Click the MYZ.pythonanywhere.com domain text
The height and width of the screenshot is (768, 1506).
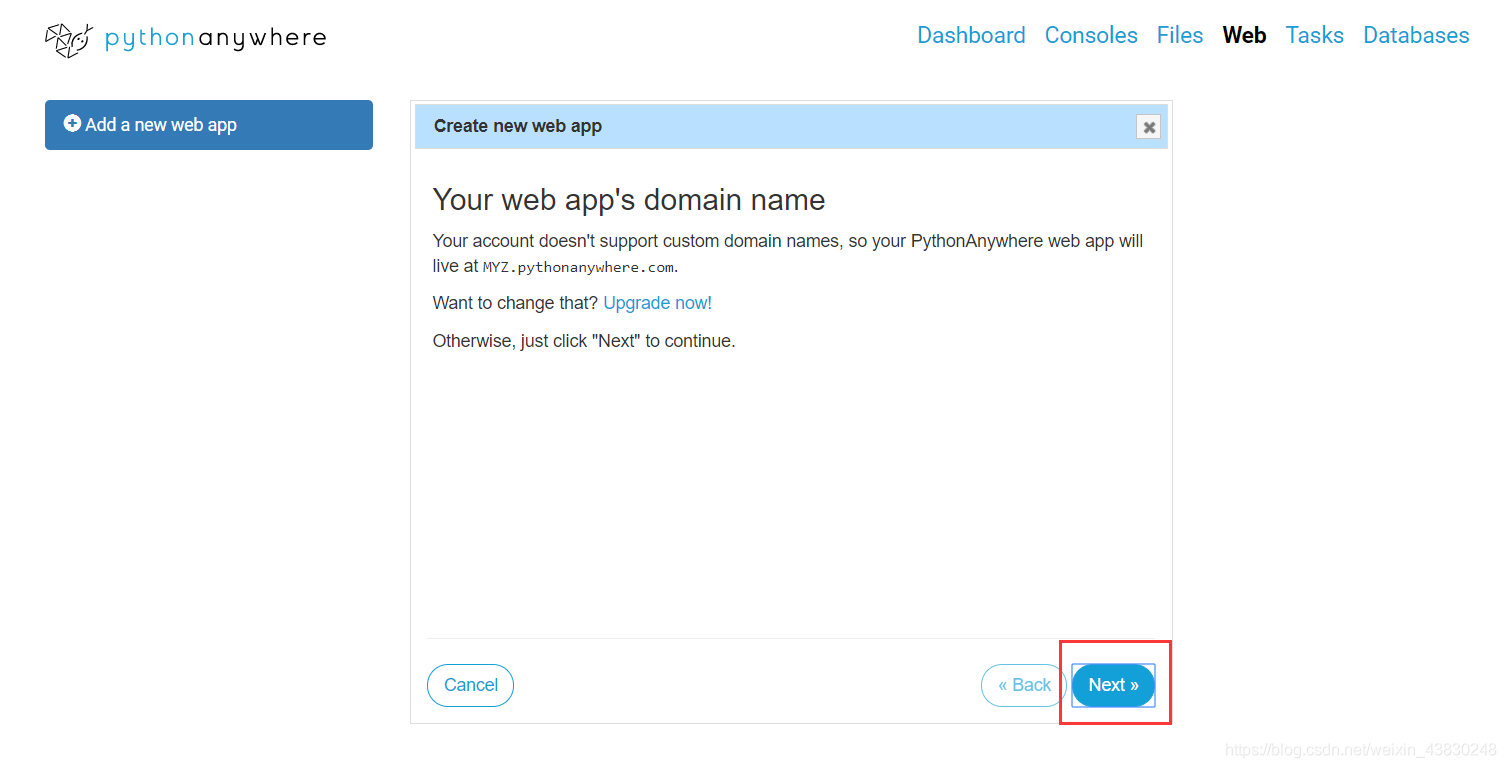(579, 268)
